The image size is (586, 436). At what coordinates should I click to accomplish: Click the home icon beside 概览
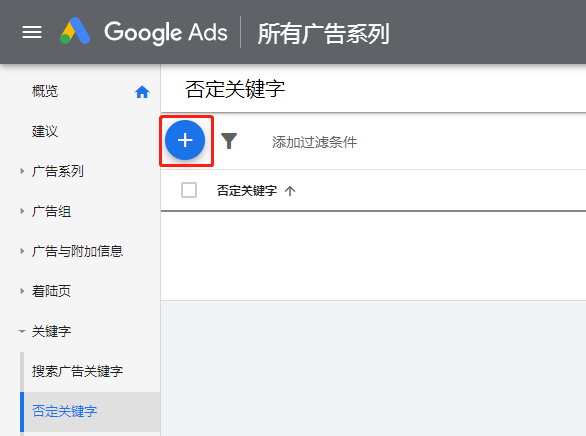tap(142, 92)
